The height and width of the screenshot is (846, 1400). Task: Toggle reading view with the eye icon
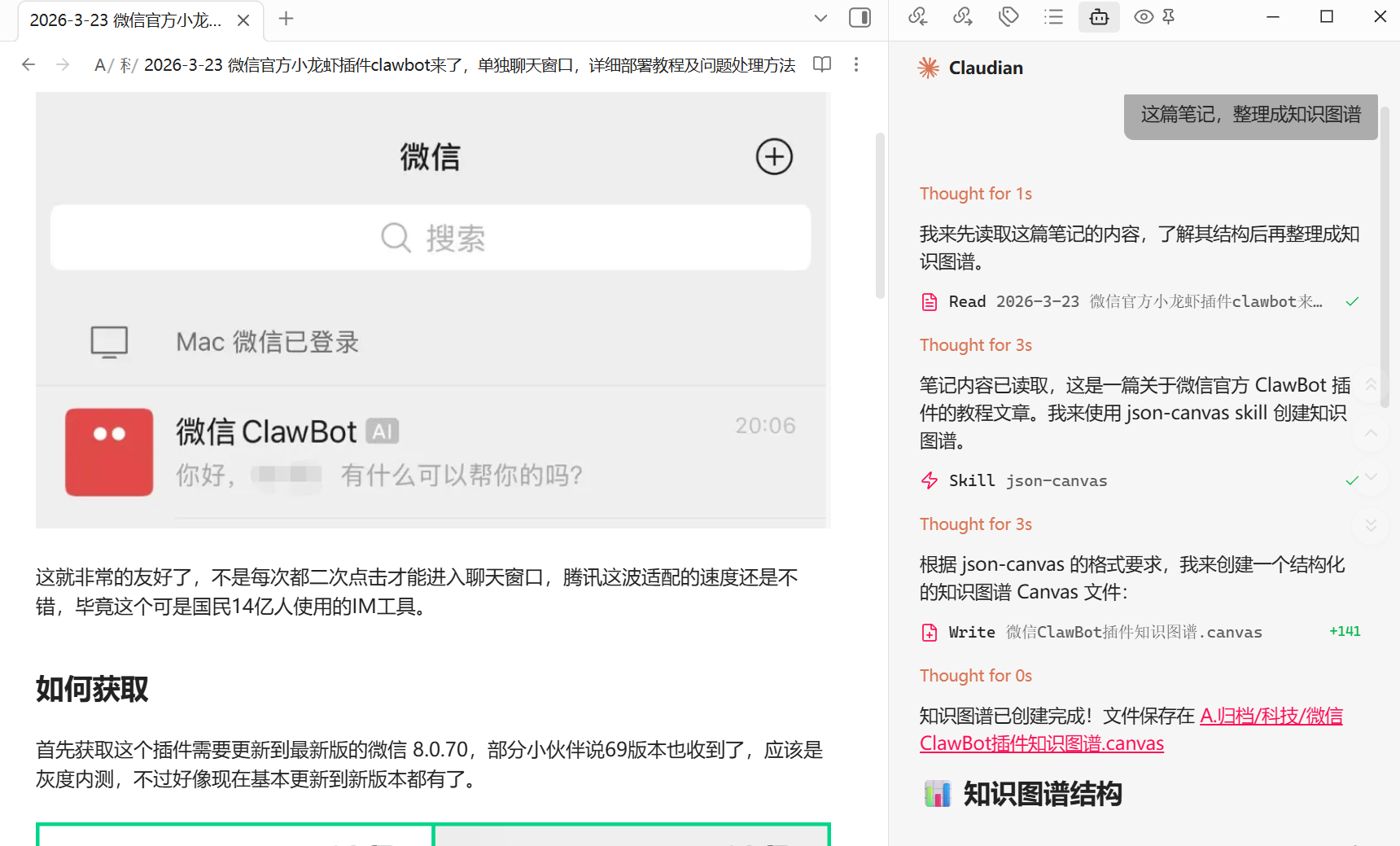pos(1143,16)
